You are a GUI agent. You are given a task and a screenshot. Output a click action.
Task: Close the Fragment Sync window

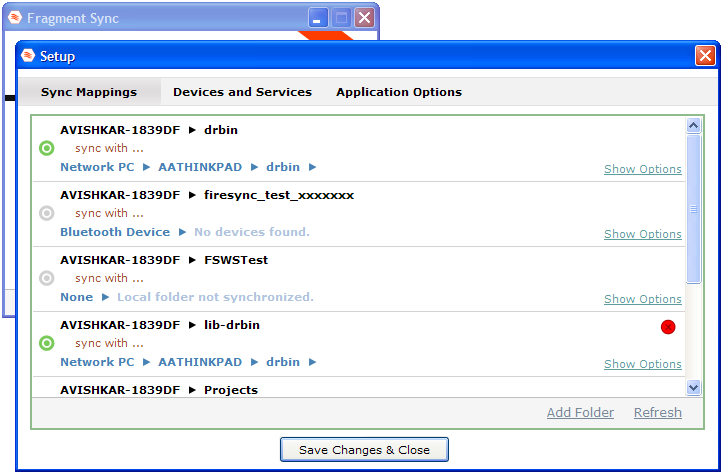(364, 18)
